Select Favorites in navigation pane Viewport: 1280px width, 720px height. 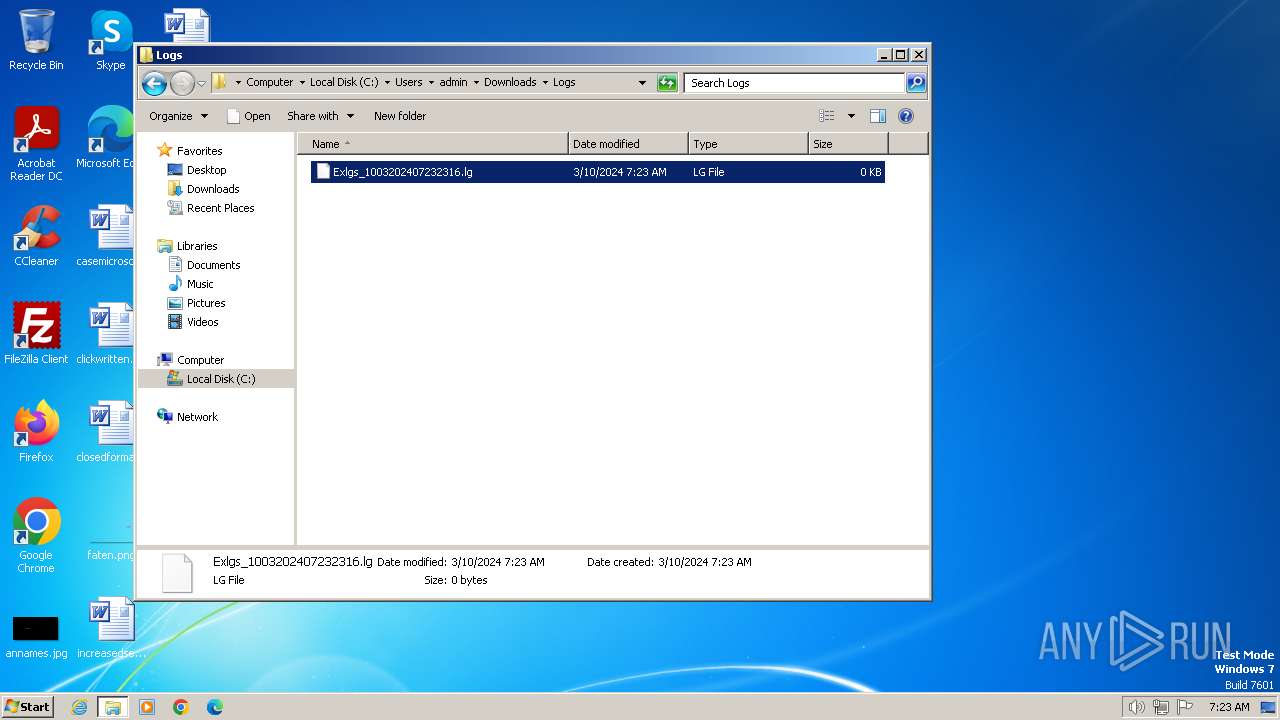199,151
